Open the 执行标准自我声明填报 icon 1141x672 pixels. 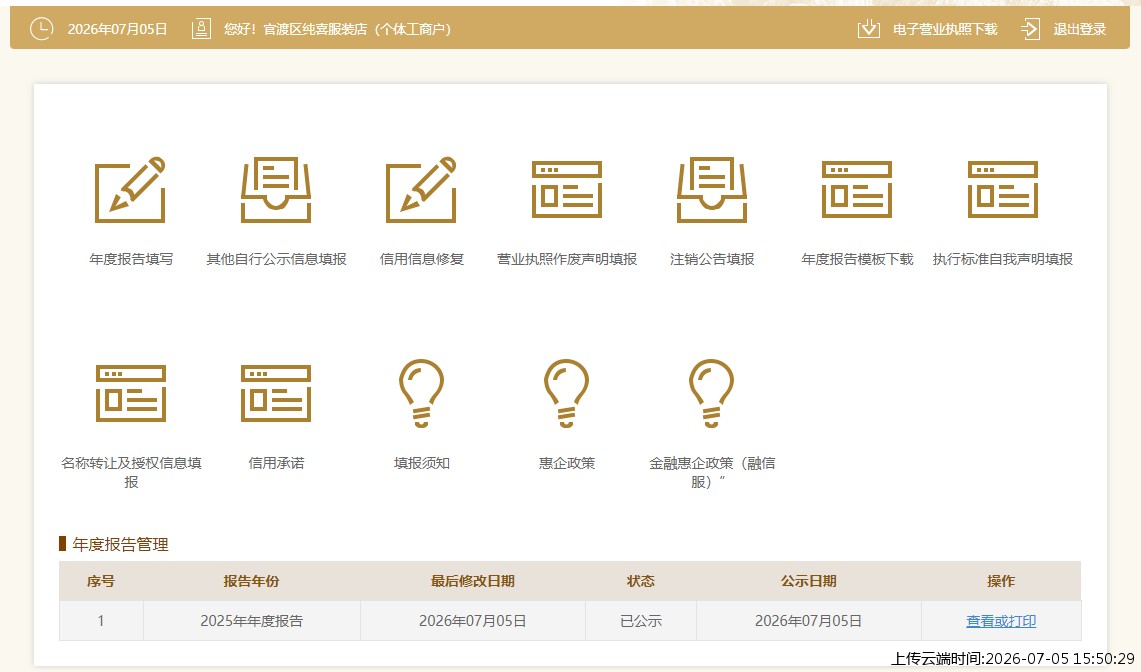click(x=1003, y=189)
